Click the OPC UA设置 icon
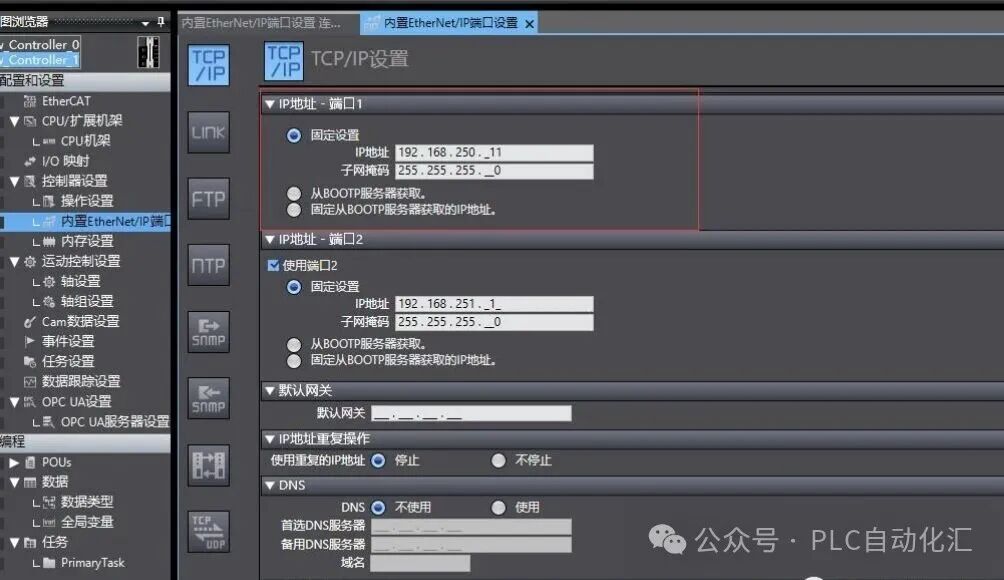1004x580 pixels. click(x=30, y=402)
